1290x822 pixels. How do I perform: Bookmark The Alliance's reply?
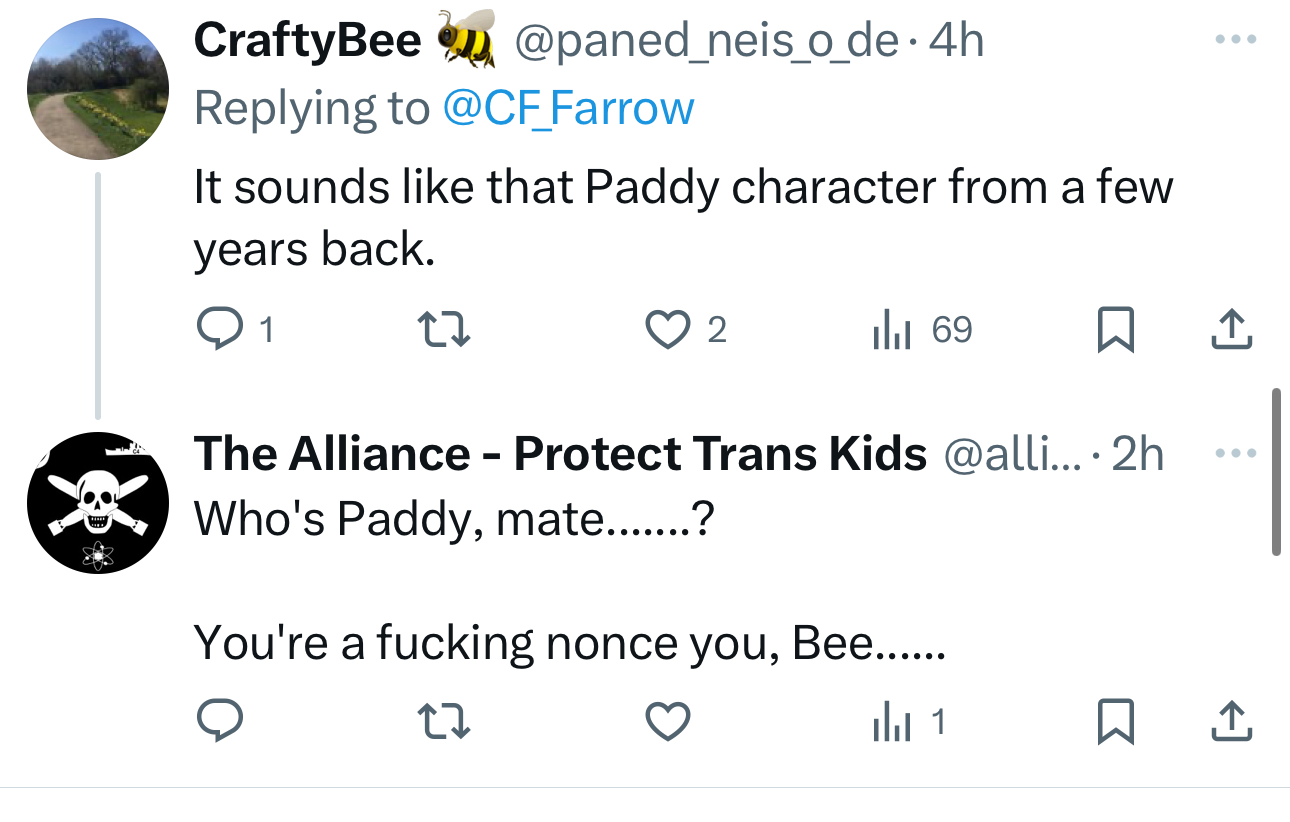[1115, 722]
